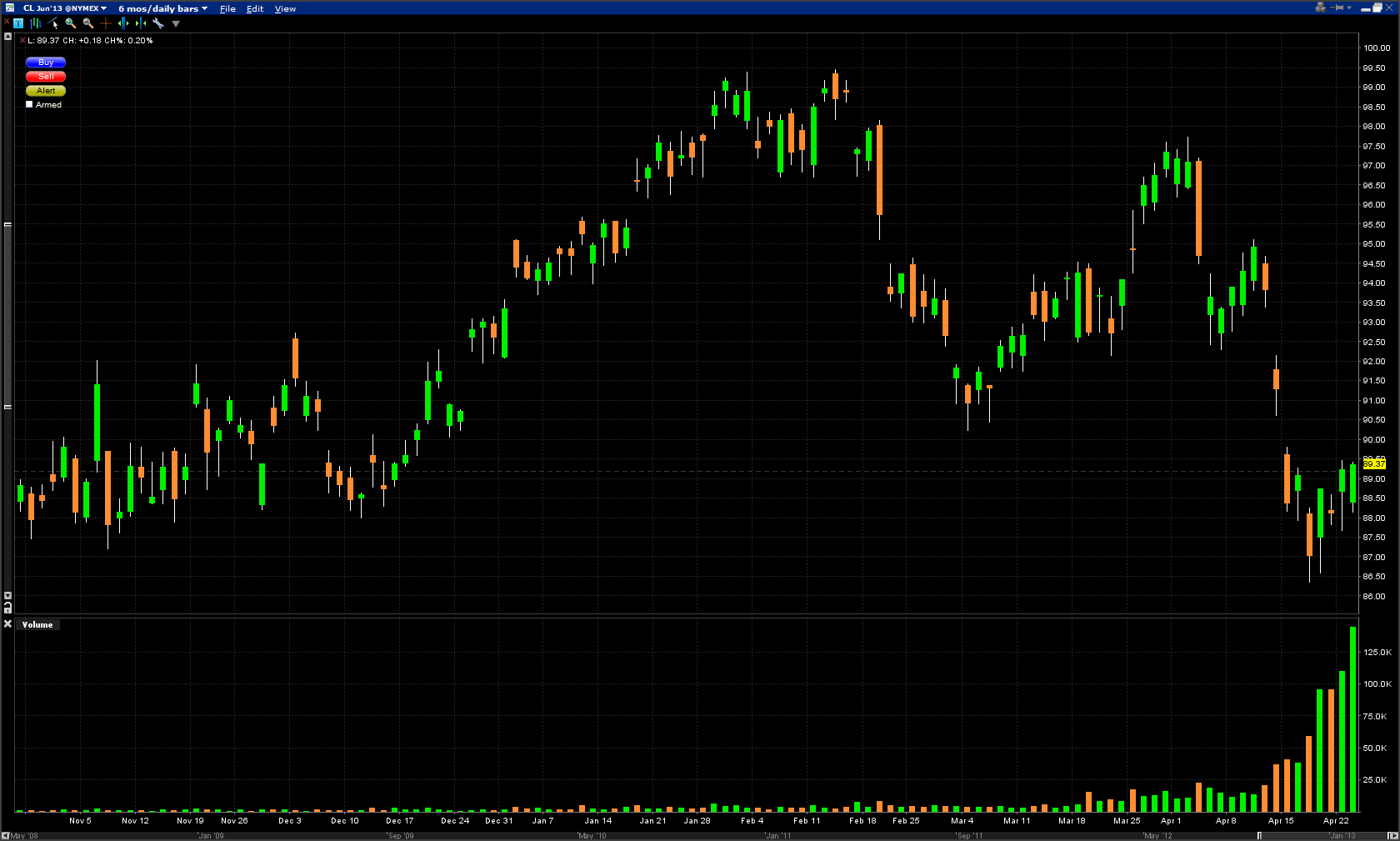1400x841 pixels.
Task: Open the File menu
Action: 227,8
